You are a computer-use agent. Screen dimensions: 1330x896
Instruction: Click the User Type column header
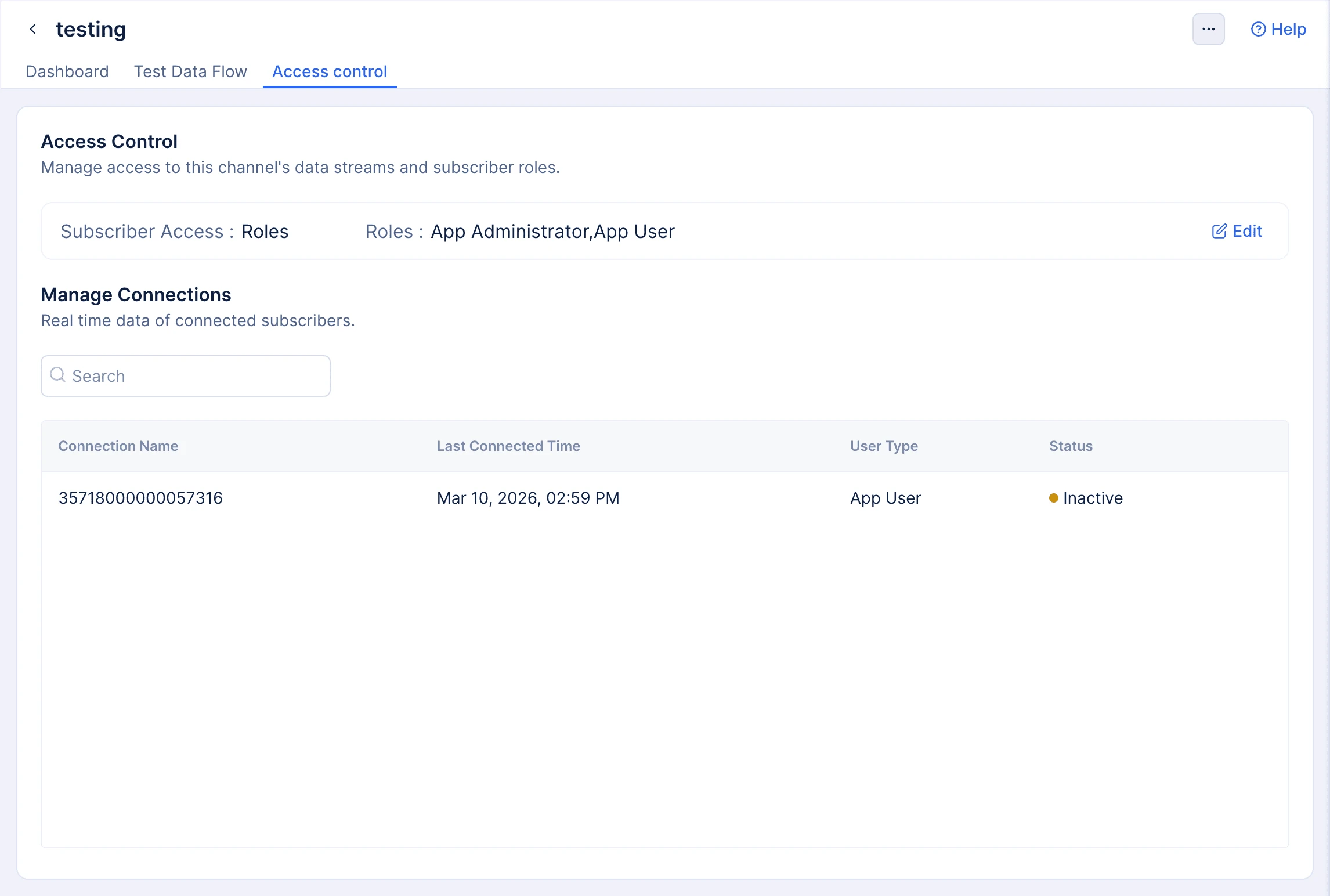pos(884,446)
